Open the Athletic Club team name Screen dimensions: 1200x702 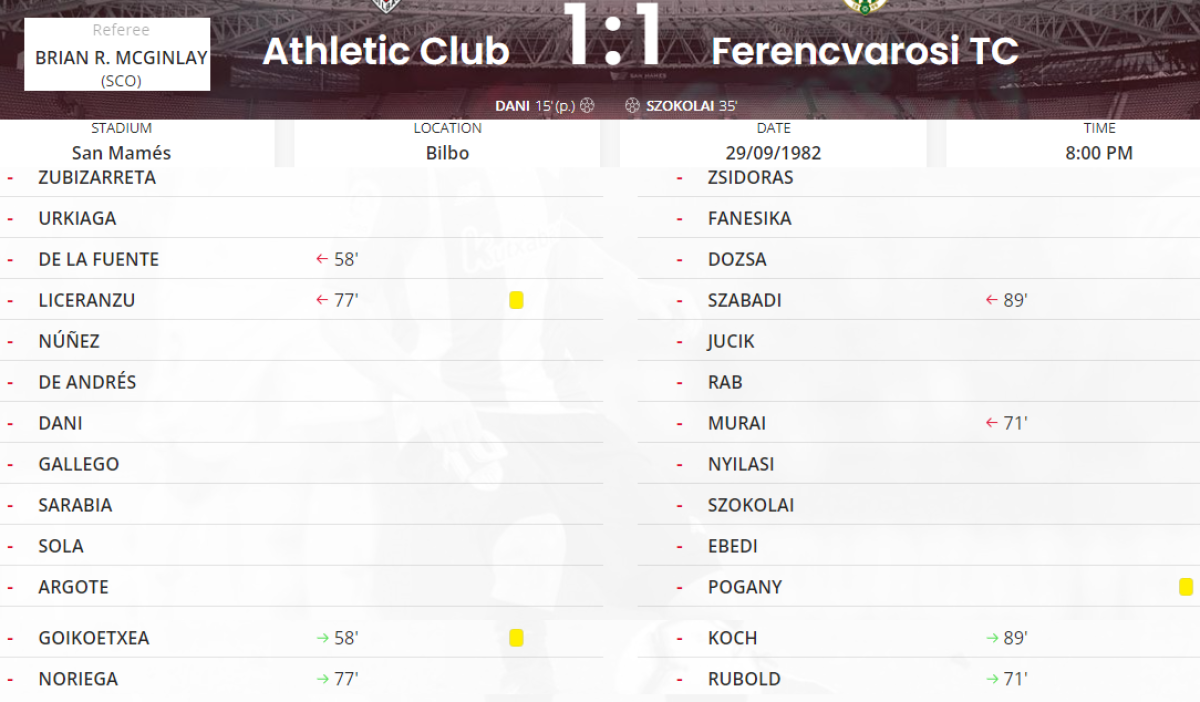tap(386, 51)
